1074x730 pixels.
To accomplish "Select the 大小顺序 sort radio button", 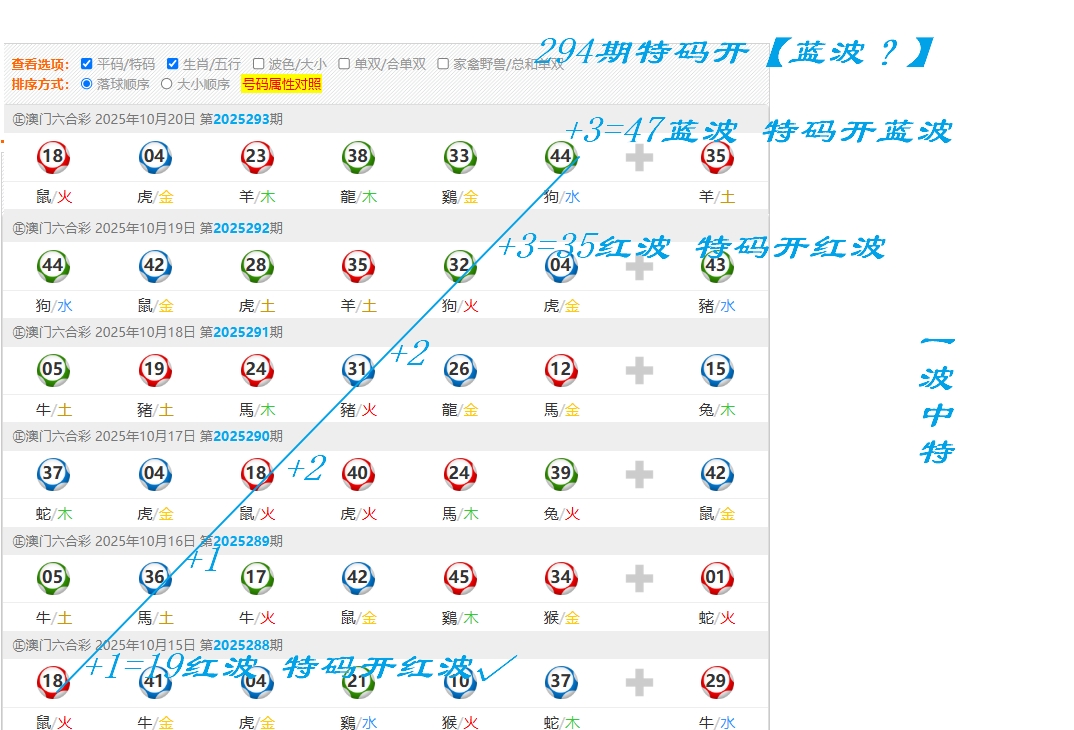I will [x=167, y=84].
